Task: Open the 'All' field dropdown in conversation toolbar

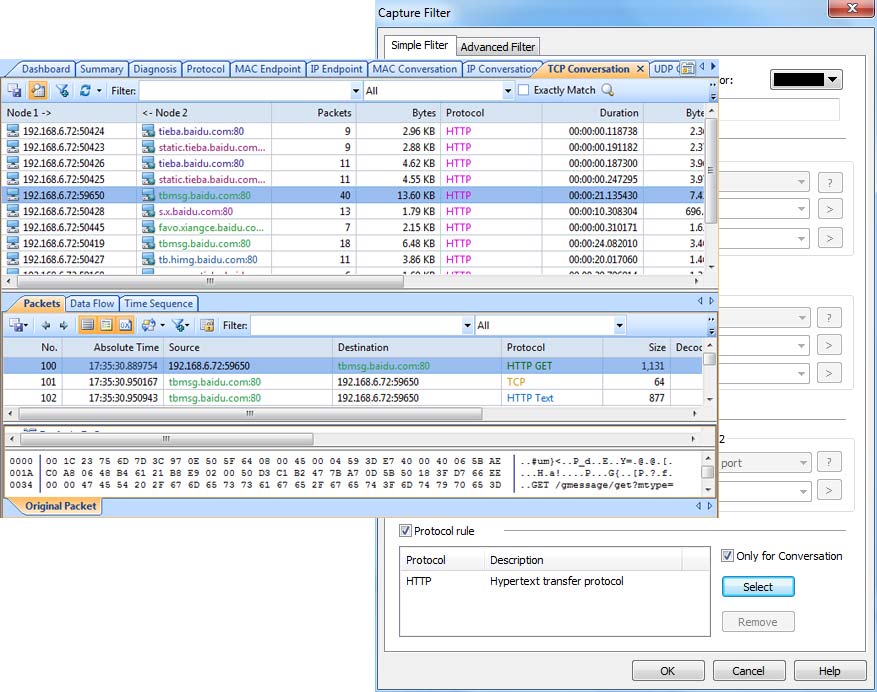Action: 508,91
